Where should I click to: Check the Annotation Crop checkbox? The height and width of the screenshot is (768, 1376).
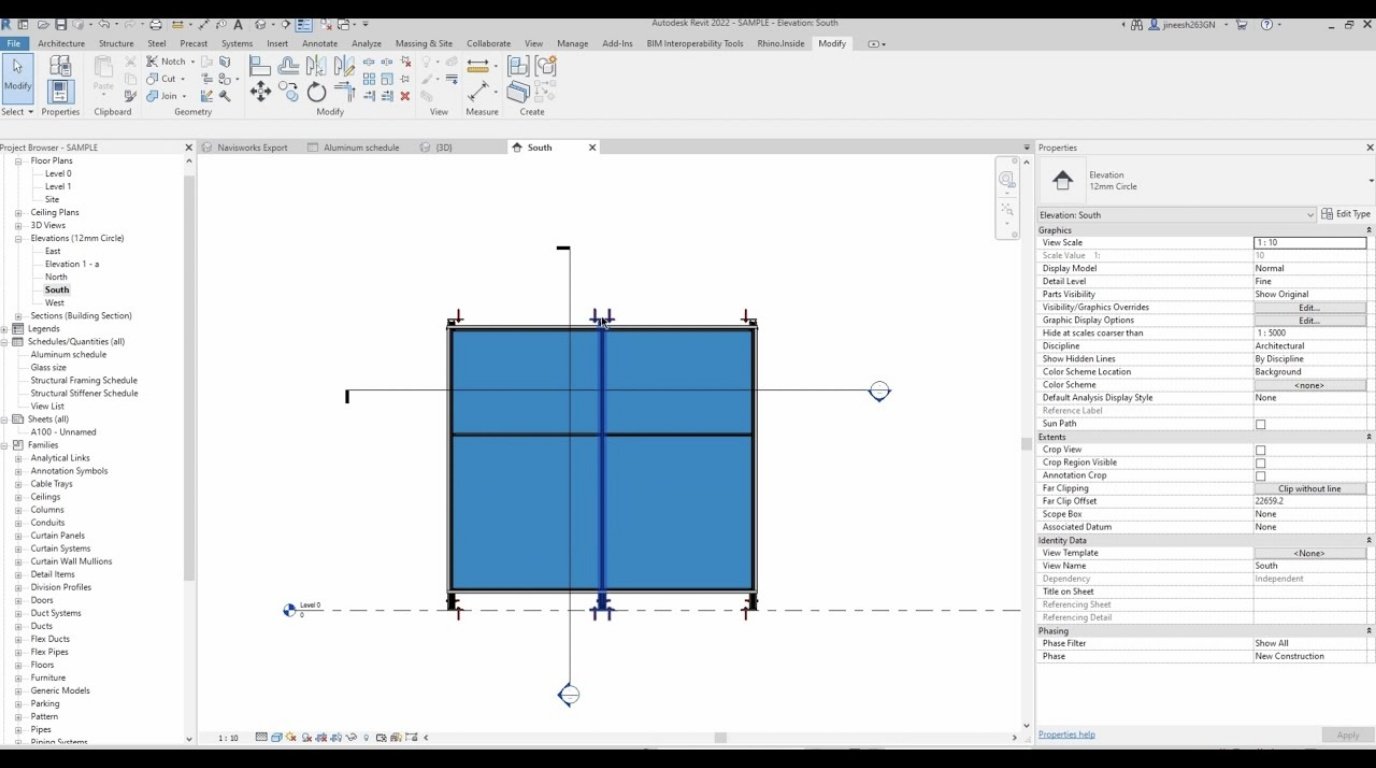click(x=1260, y=476)
